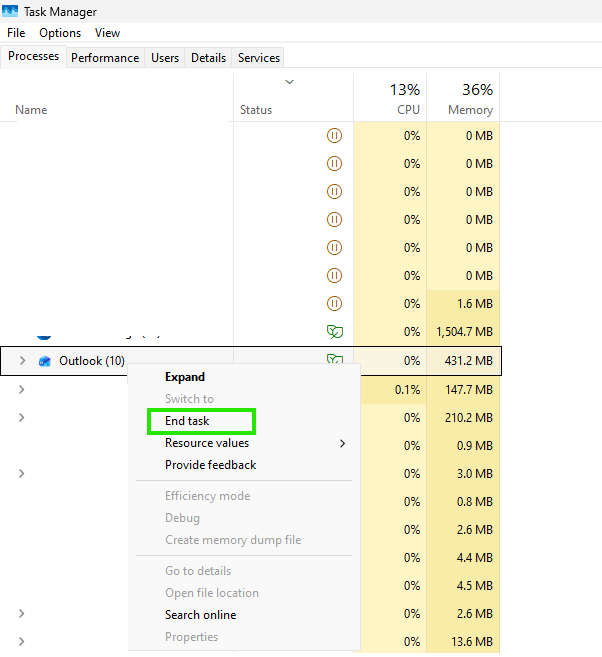Viewport: 602px width, 657px height.
Task: Click efficiency leaf icon in 1,504.7 MB row
Action: coord(335,332)
